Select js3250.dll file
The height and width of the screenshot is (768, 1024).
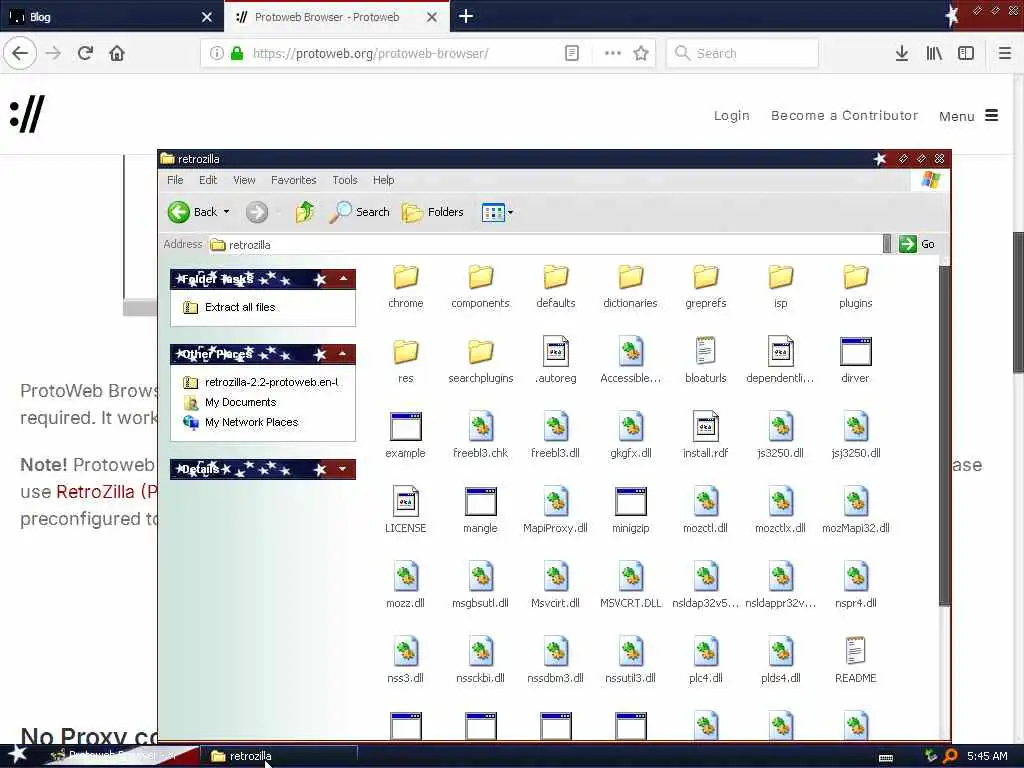point(781,434)
